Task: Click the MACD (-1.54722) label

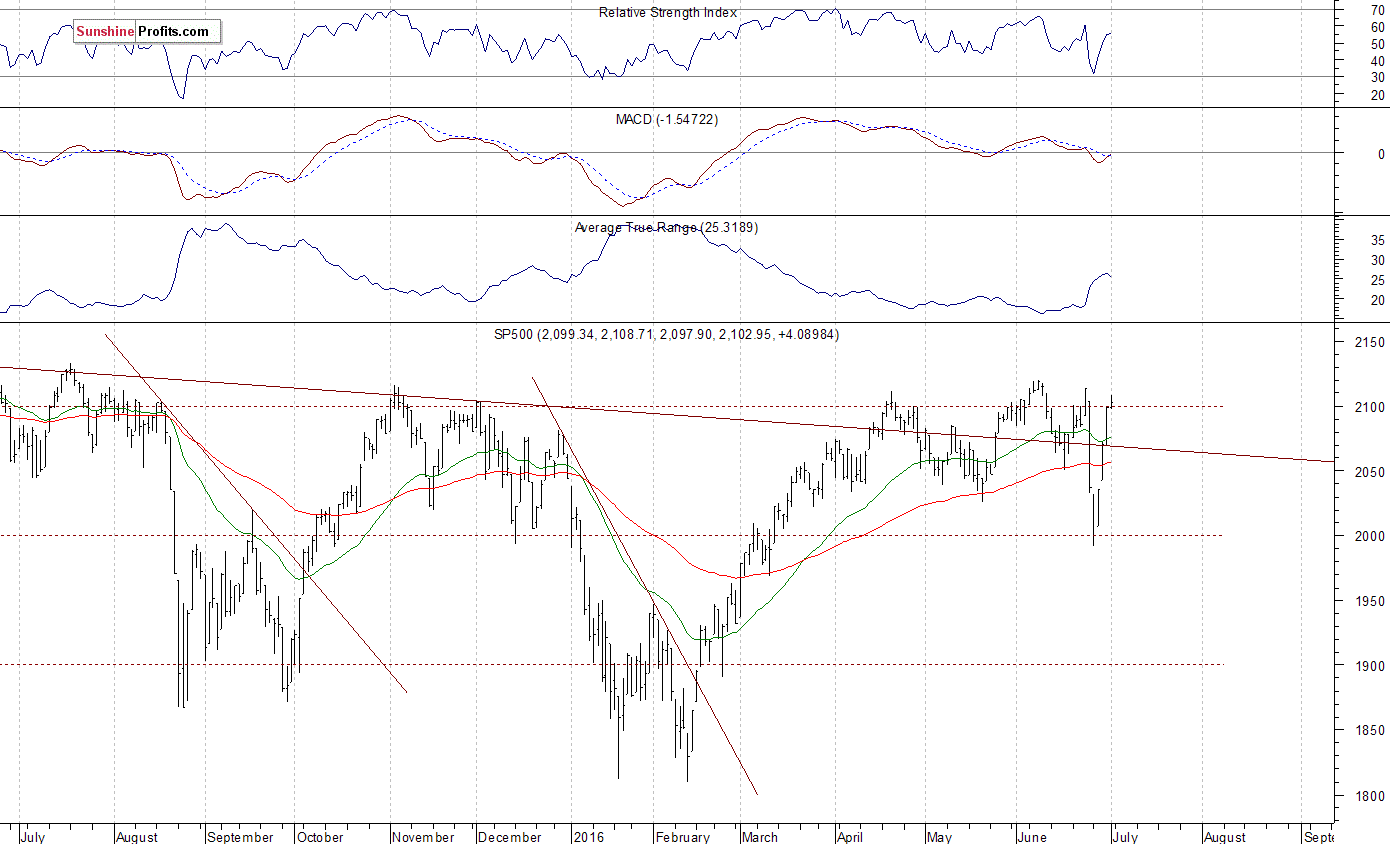Action: [x=667, y=119]
